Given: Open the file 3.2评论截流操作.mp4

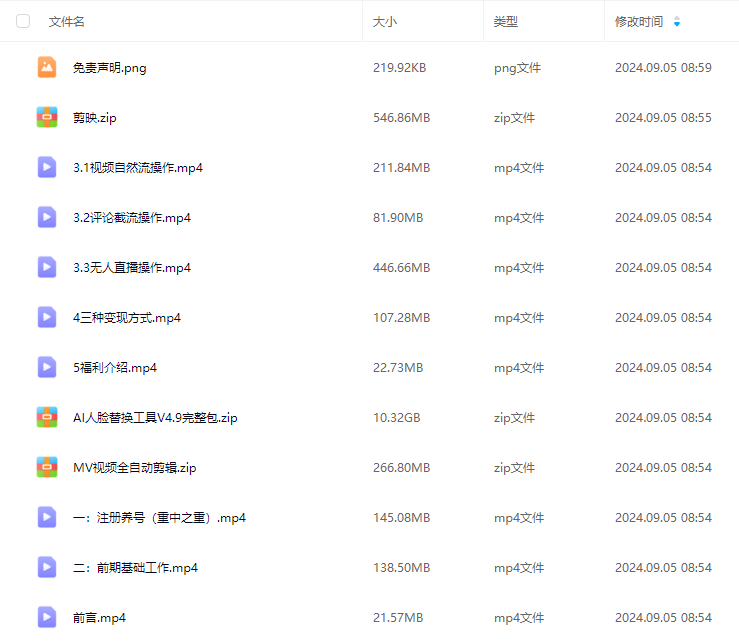Looking at the screenshot, I should pyautogui.click(x=132, y=217).
